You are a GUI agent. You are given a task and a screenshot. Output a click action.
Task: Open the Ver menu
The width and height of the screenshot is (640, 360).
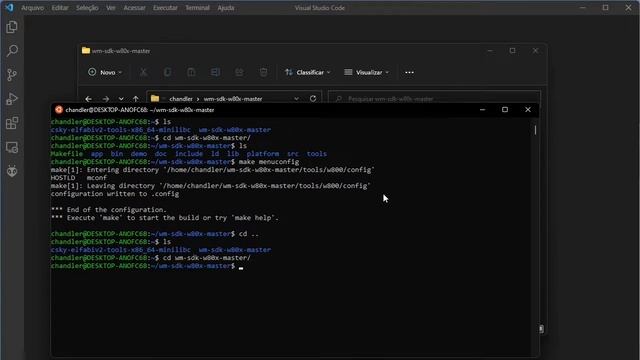[111, 8]
